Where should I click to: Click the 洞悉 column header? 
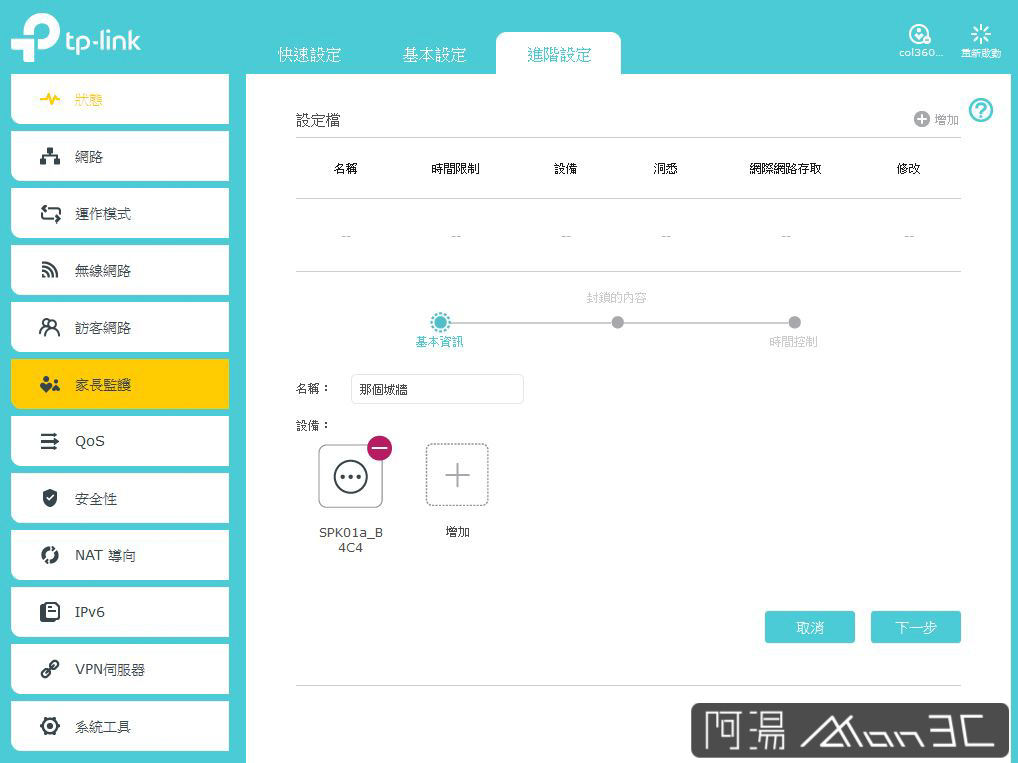tap(665, 169)
